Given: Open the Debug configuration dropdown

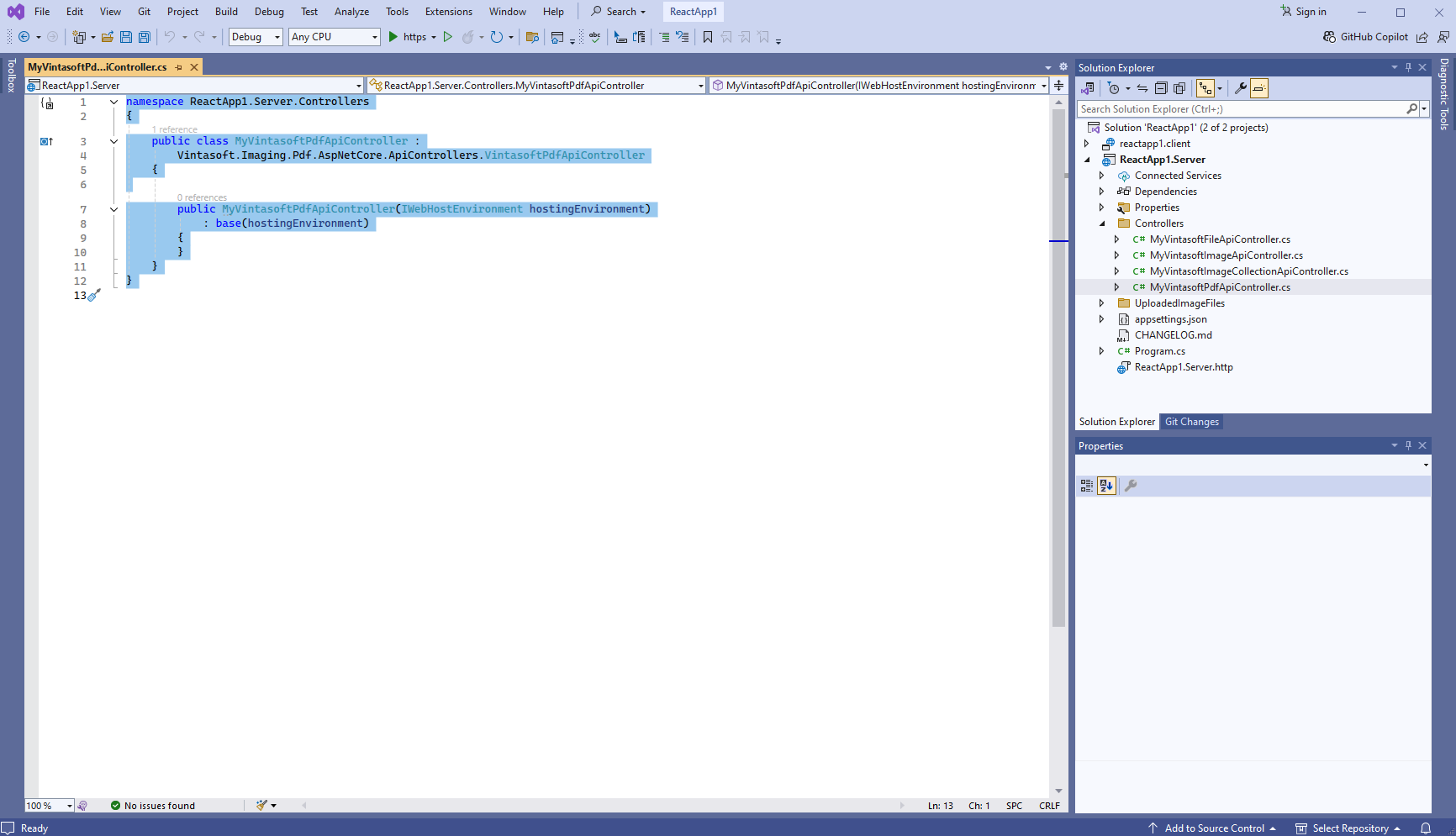Looking at the screenshot, I should tap(256, 37).
